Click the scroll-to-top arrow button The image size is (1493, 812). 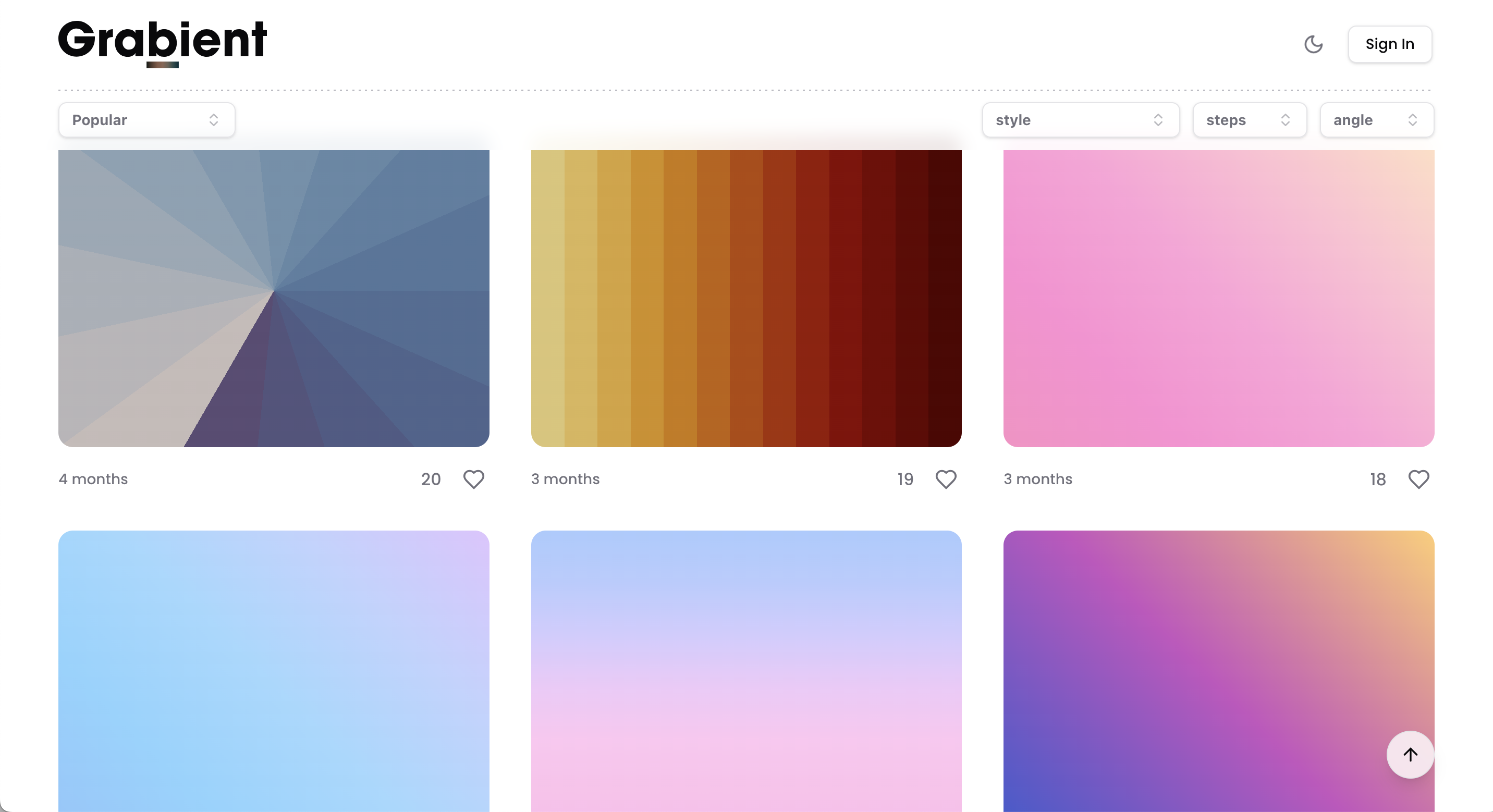pos(1410,755)
